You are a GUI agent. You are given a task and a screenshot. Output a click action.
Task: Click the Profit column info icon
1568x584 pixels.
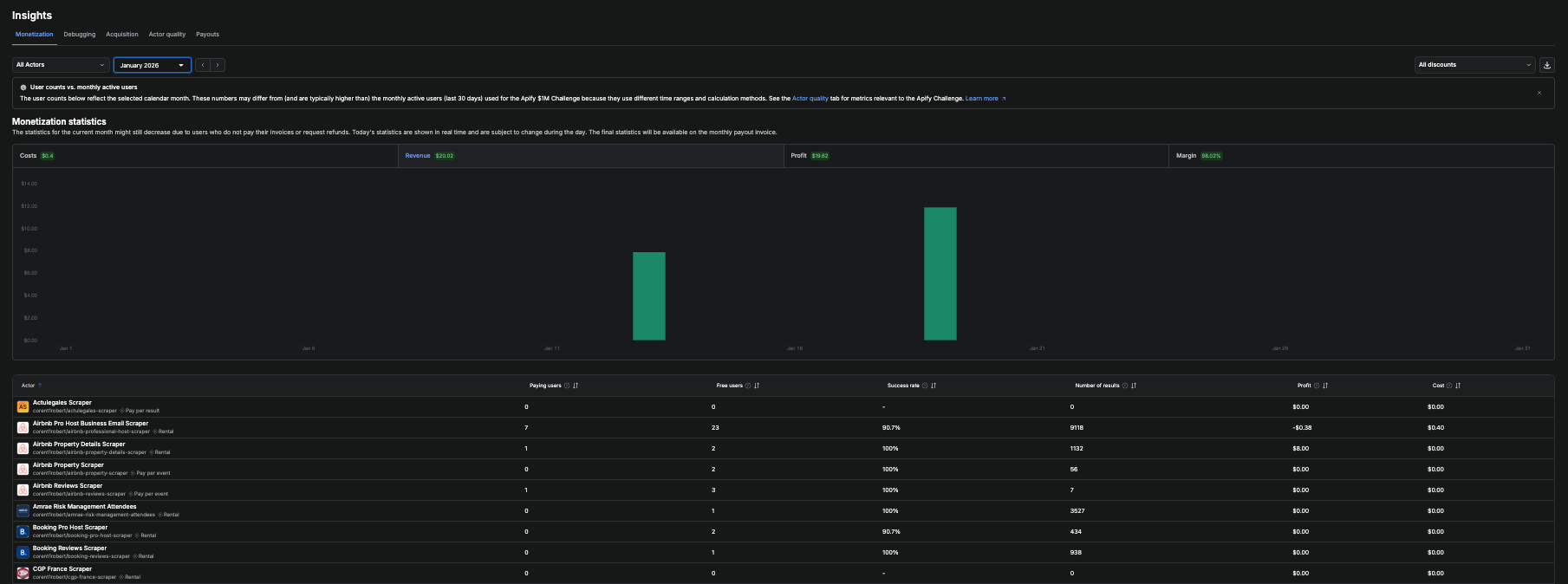click(1317, 386)
